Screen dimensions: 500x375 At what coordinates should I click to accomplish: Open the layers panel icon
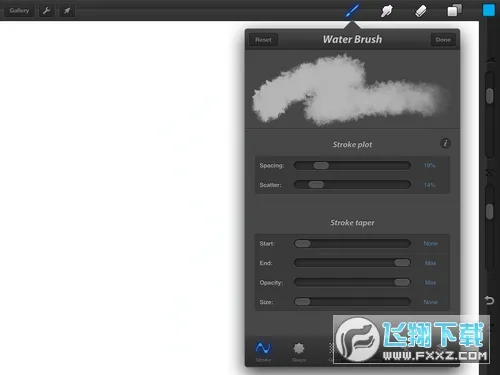click(454, 11)
